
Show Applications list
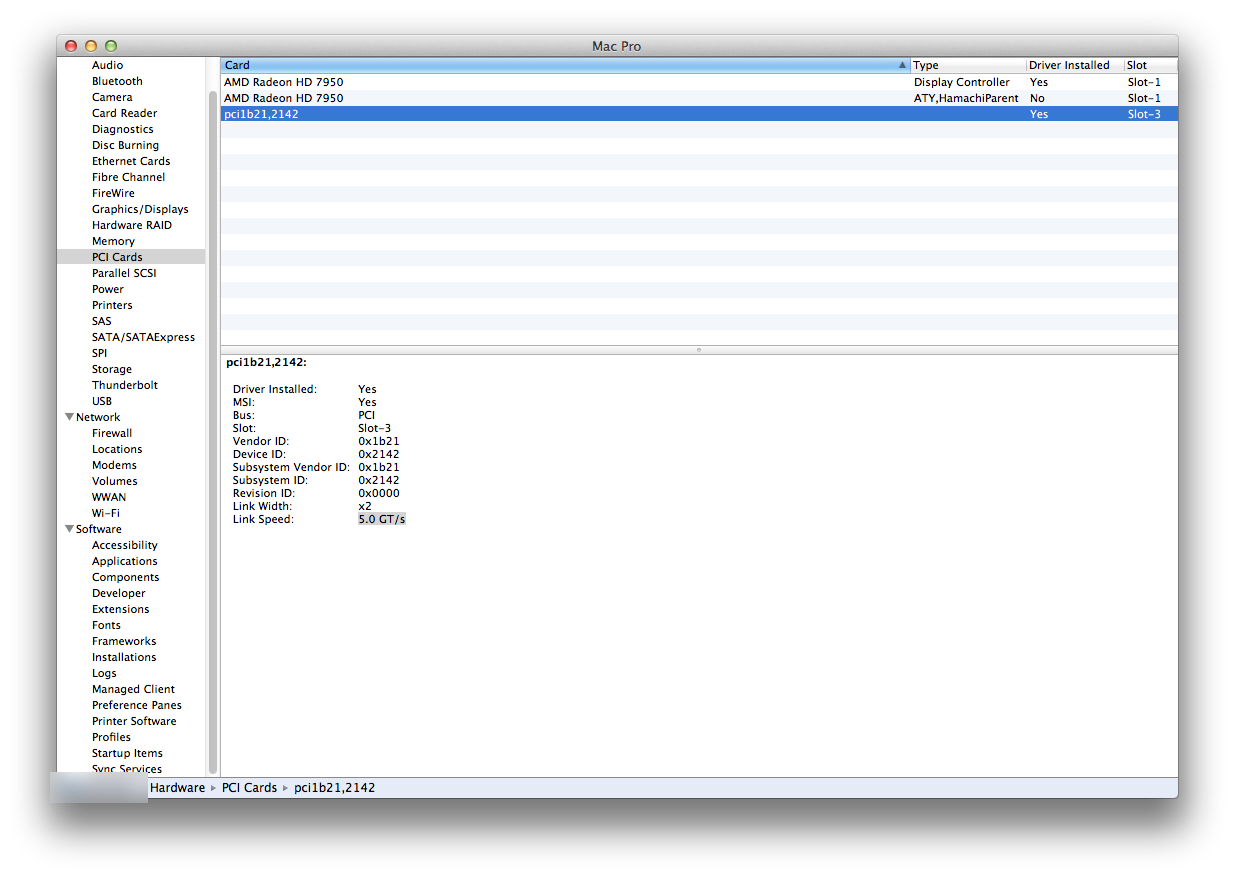coord(125,561)
